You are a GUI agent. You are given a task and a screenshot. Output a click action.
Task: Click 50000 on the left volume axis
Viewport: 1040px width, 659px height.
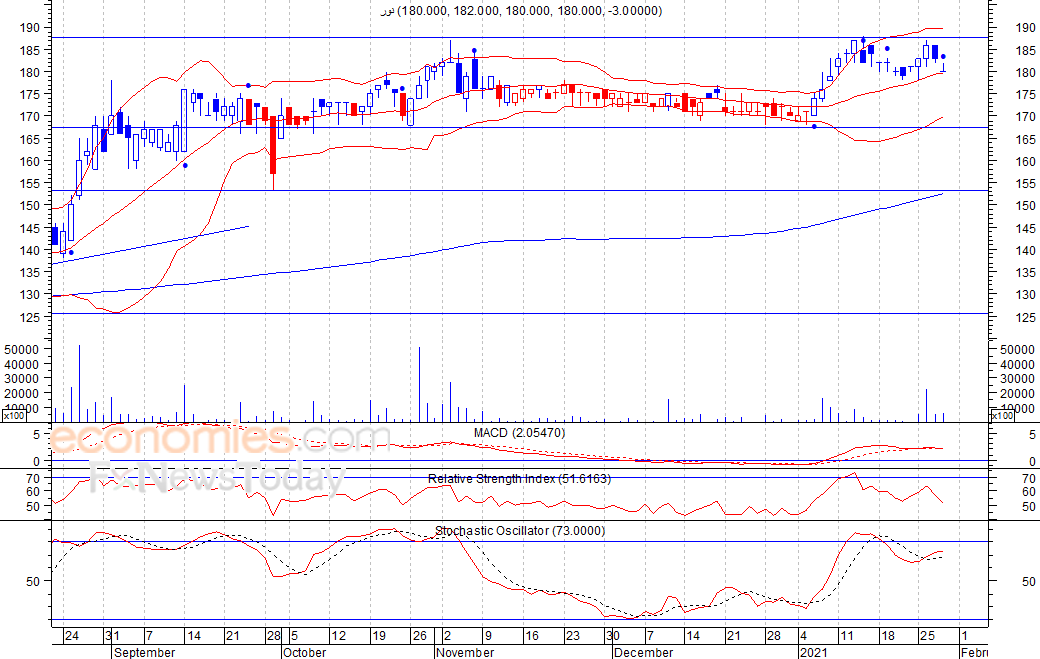tap(22, 349)
